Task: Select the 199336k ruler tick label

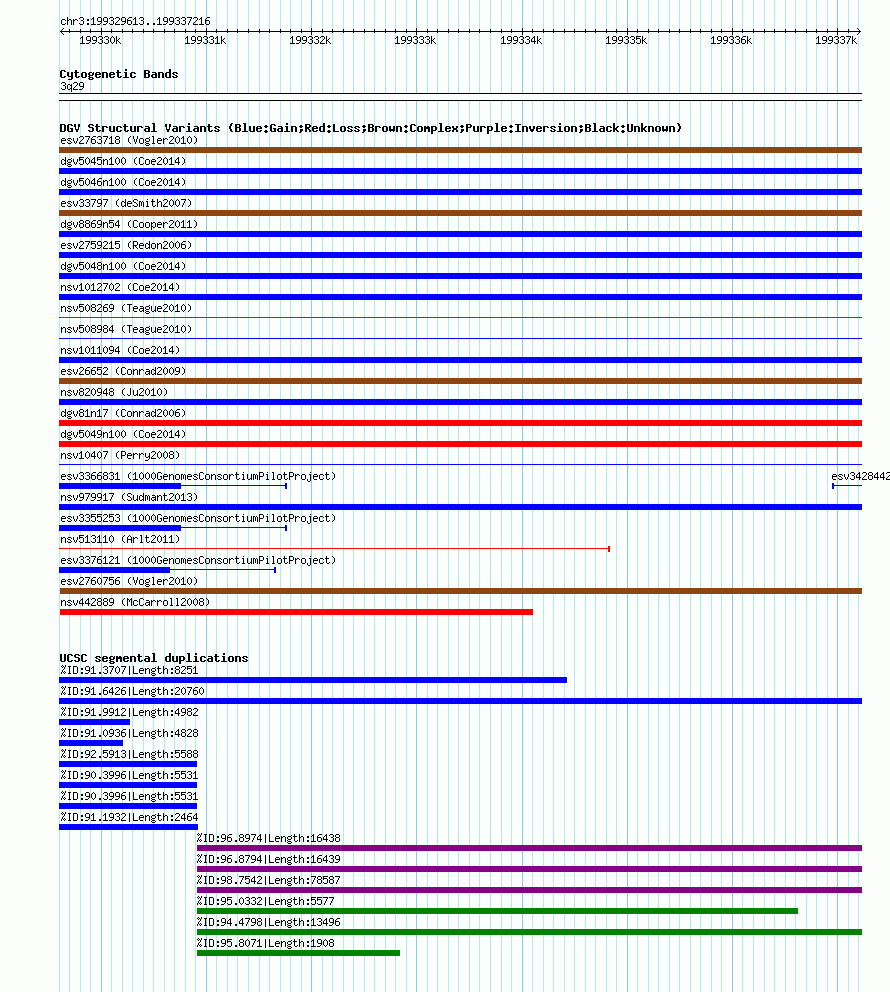Action: coord(731,40)
